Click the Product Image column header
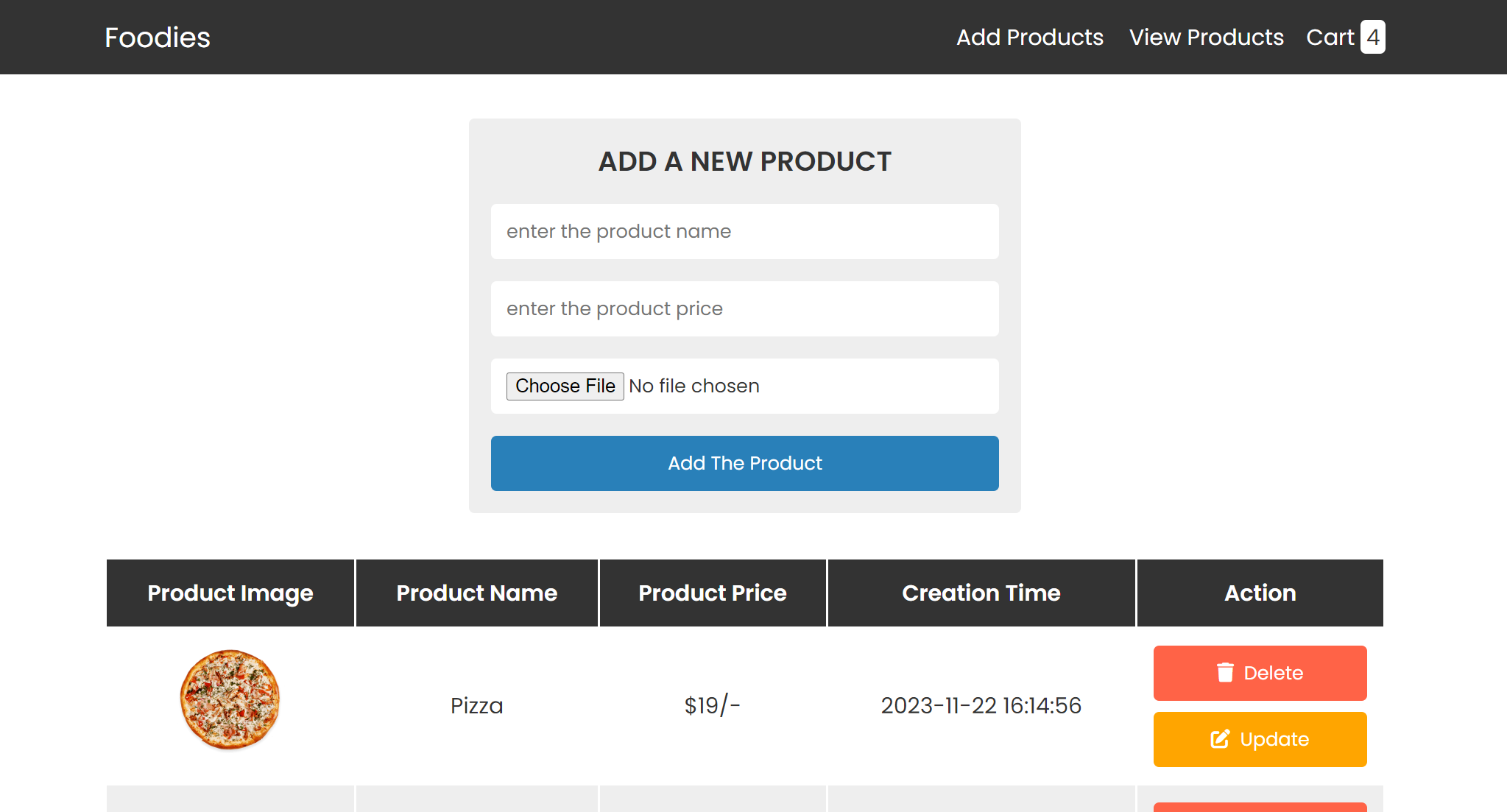Image resolution: width=1507 pixels, height=812 pixels. [x=230, y=593]
